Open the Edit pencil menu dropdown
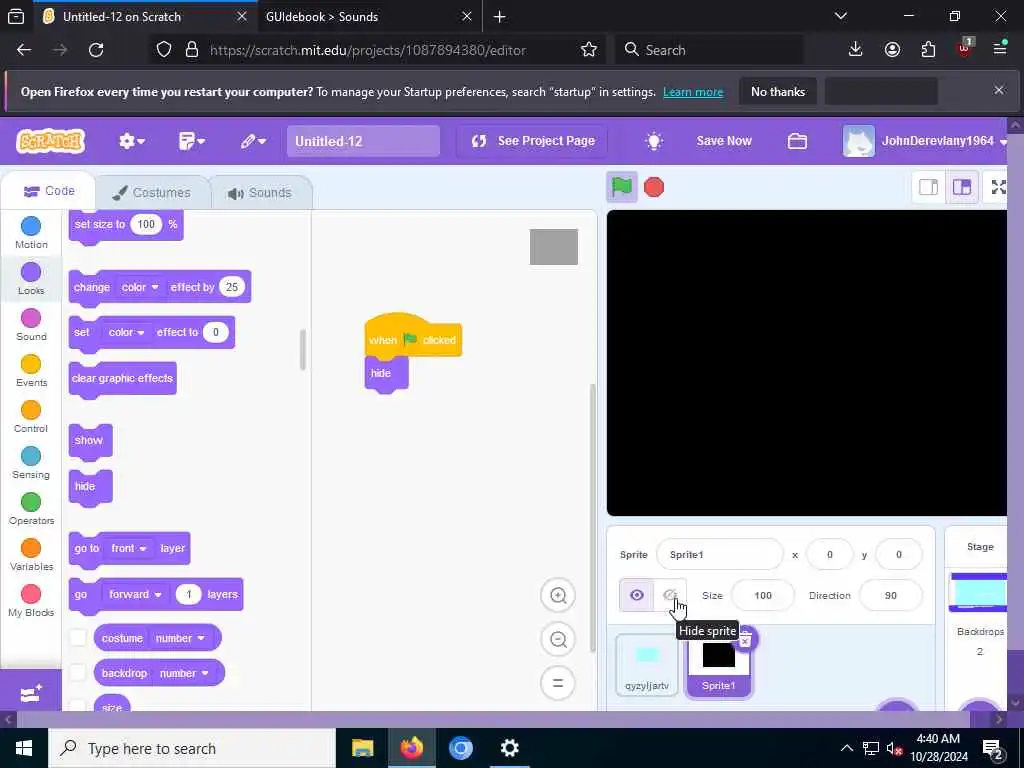Image resolution: width=1024 pixels, height=768 pixels. pyautogui.click(x=253, y=140)
